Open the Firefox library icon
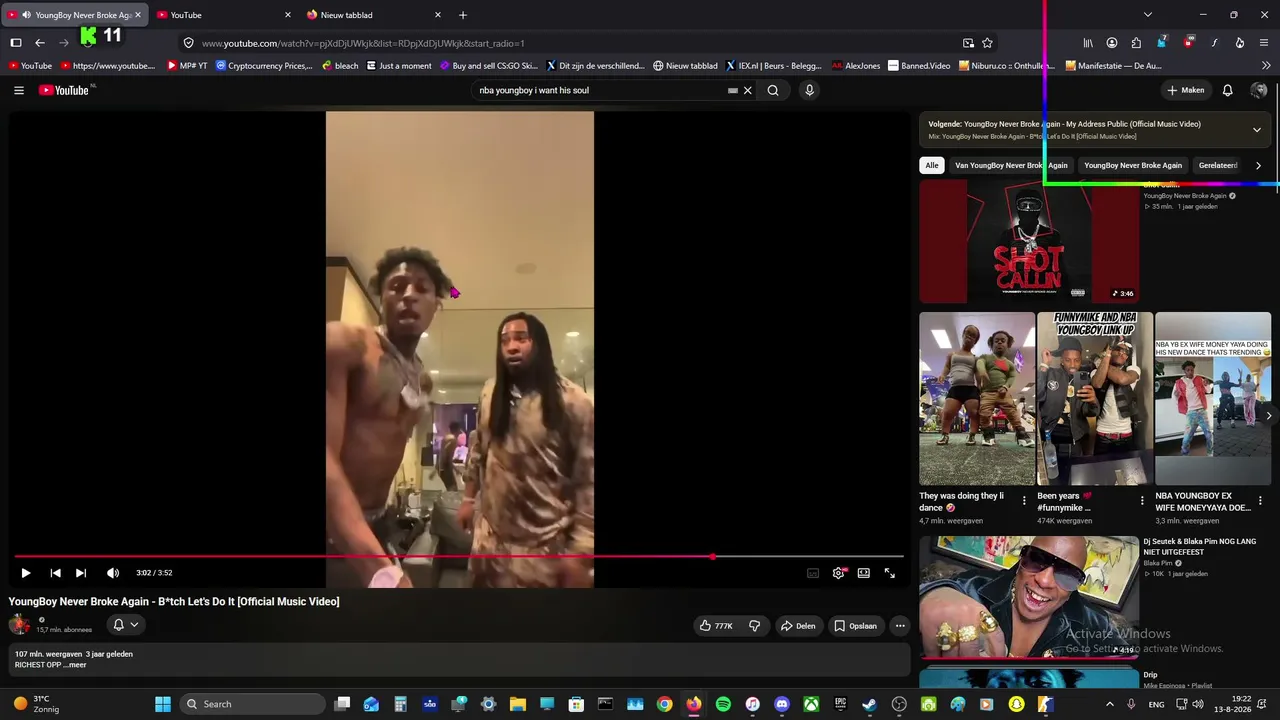Image resolution: width=1280 pixels, height=720 pixels. (1088, 43)
